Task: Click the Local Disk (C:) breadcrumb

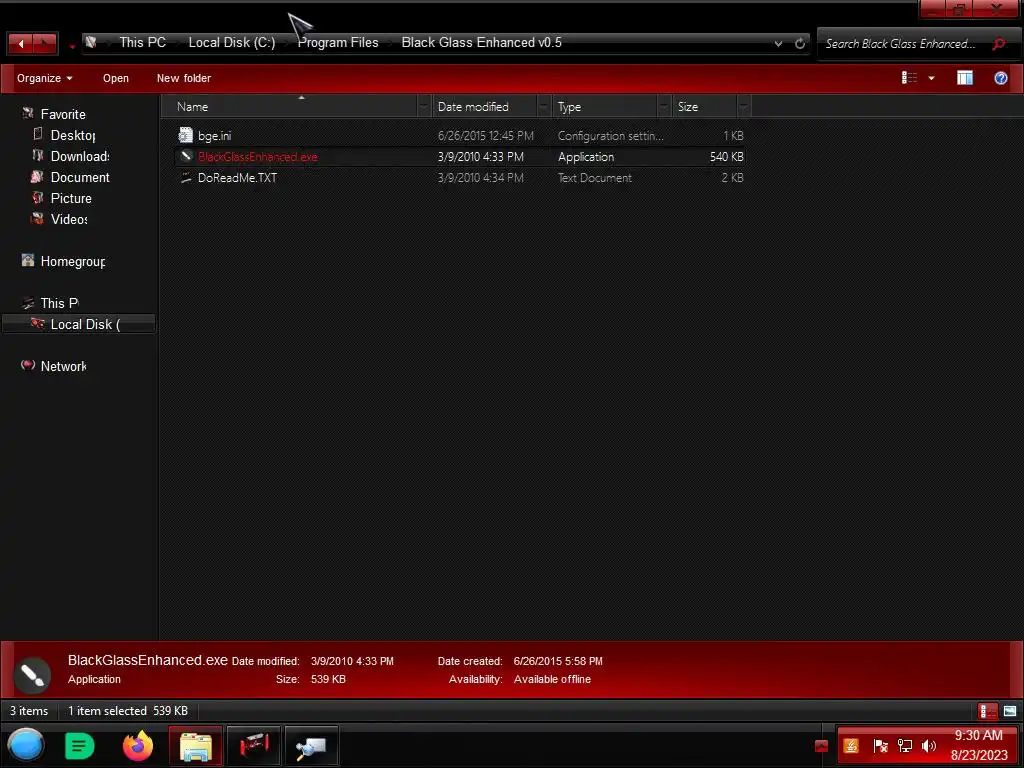Action: [x=232, y=42]
